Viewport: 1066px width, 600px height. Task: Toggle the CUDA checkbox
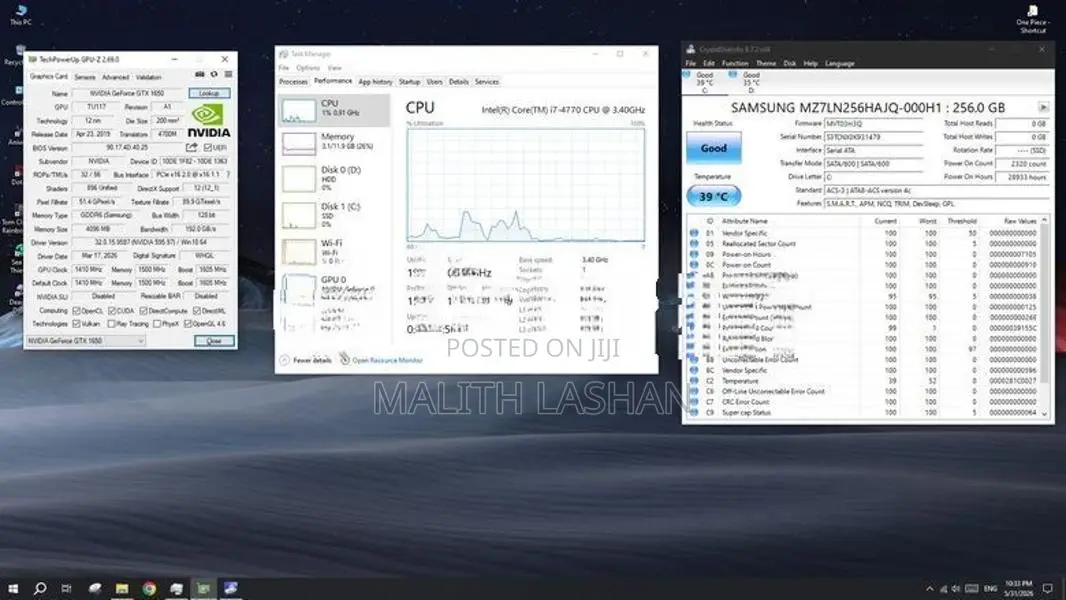[x=111, y=311]
